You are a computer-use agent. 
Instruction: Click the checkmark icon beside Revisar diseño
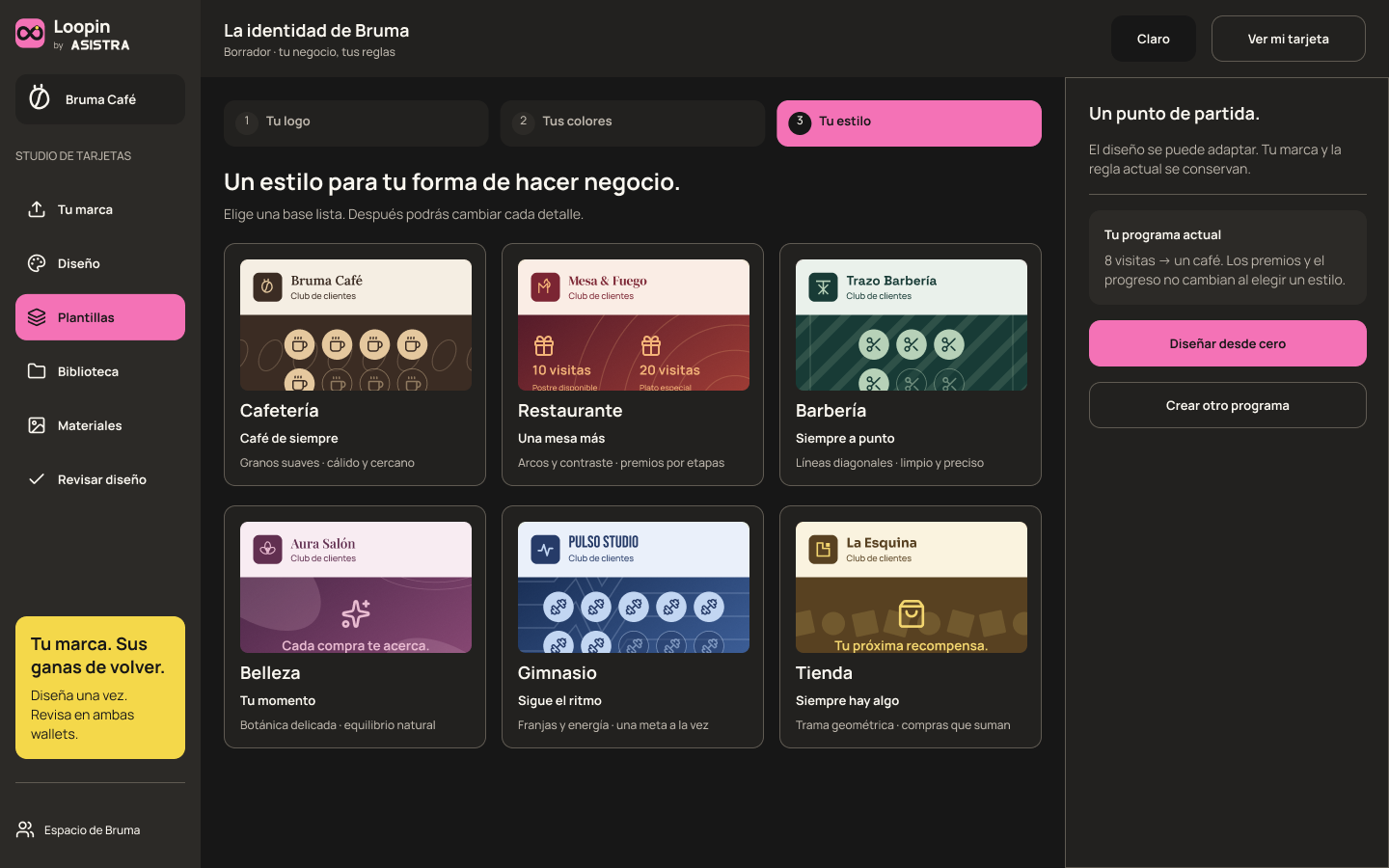pos(37,479)
